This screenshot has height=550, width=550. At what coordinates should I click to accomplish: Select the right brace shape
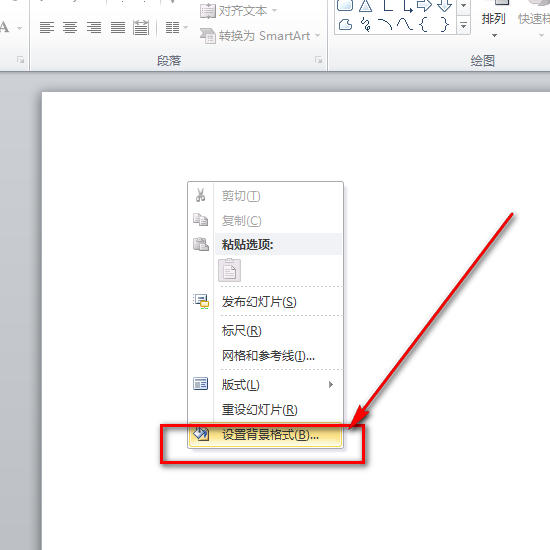coord(444,25)
